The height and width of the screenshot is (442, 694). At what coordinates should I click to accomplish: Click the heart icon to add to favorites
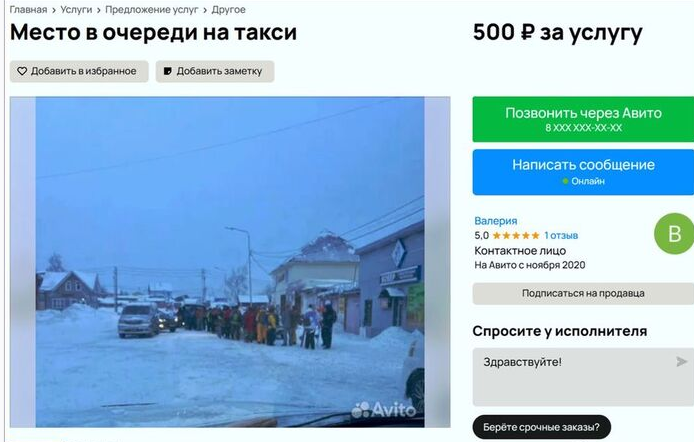coord(22,71)
